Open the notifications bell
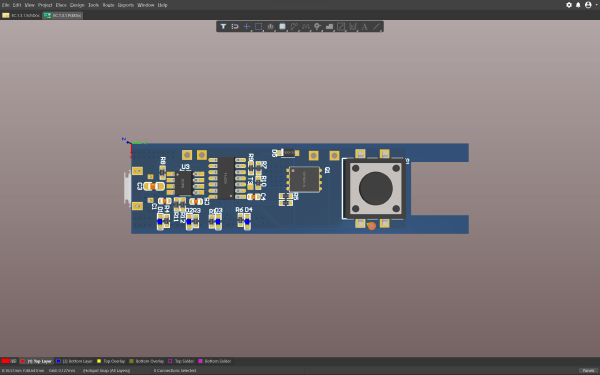This screenshot has height=375, width=600. (x=578, y=5)
